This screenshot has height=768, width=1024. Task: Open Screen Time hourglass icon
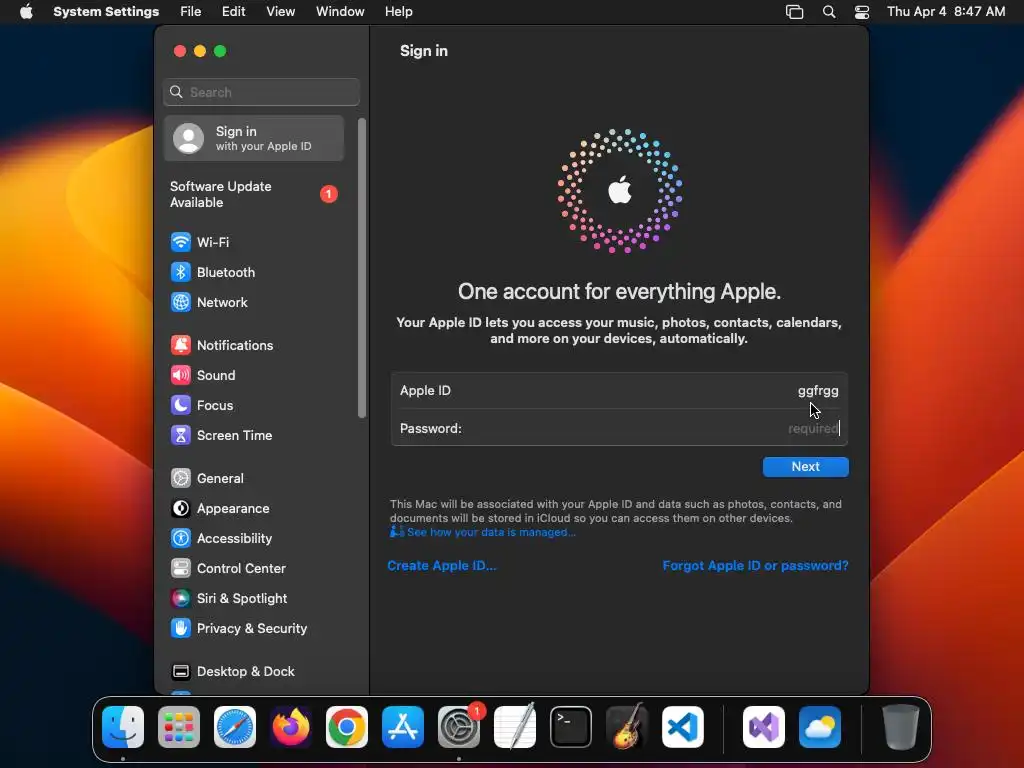coord(181,436)
